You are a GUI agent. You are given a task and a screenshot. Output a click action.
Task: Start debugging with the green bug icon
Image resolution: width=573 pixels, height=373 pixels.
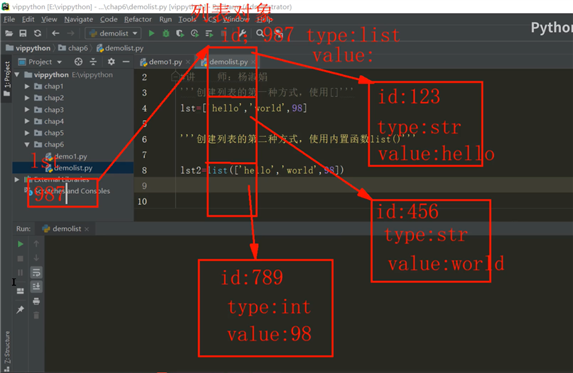(x=166, y=34)
